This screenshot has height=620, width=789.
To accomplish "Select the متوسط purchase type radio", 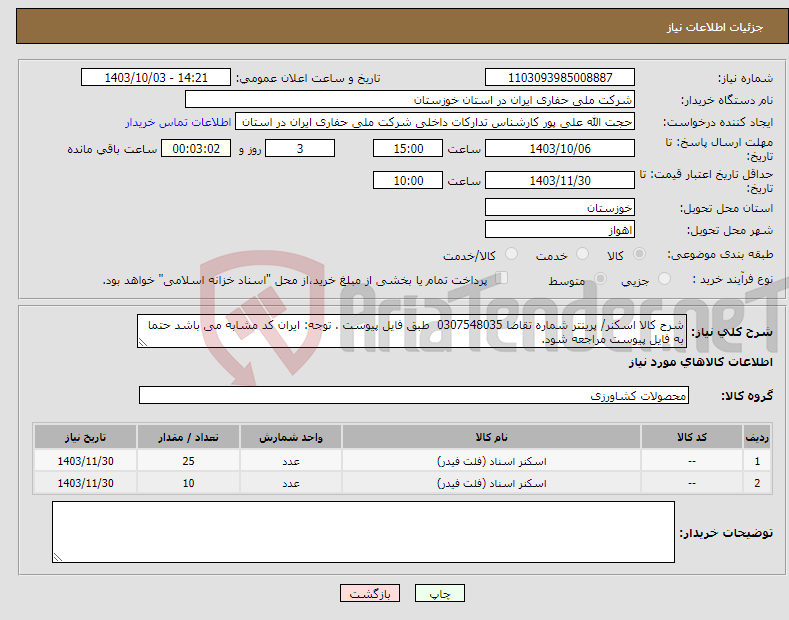I will coord(600,279).
